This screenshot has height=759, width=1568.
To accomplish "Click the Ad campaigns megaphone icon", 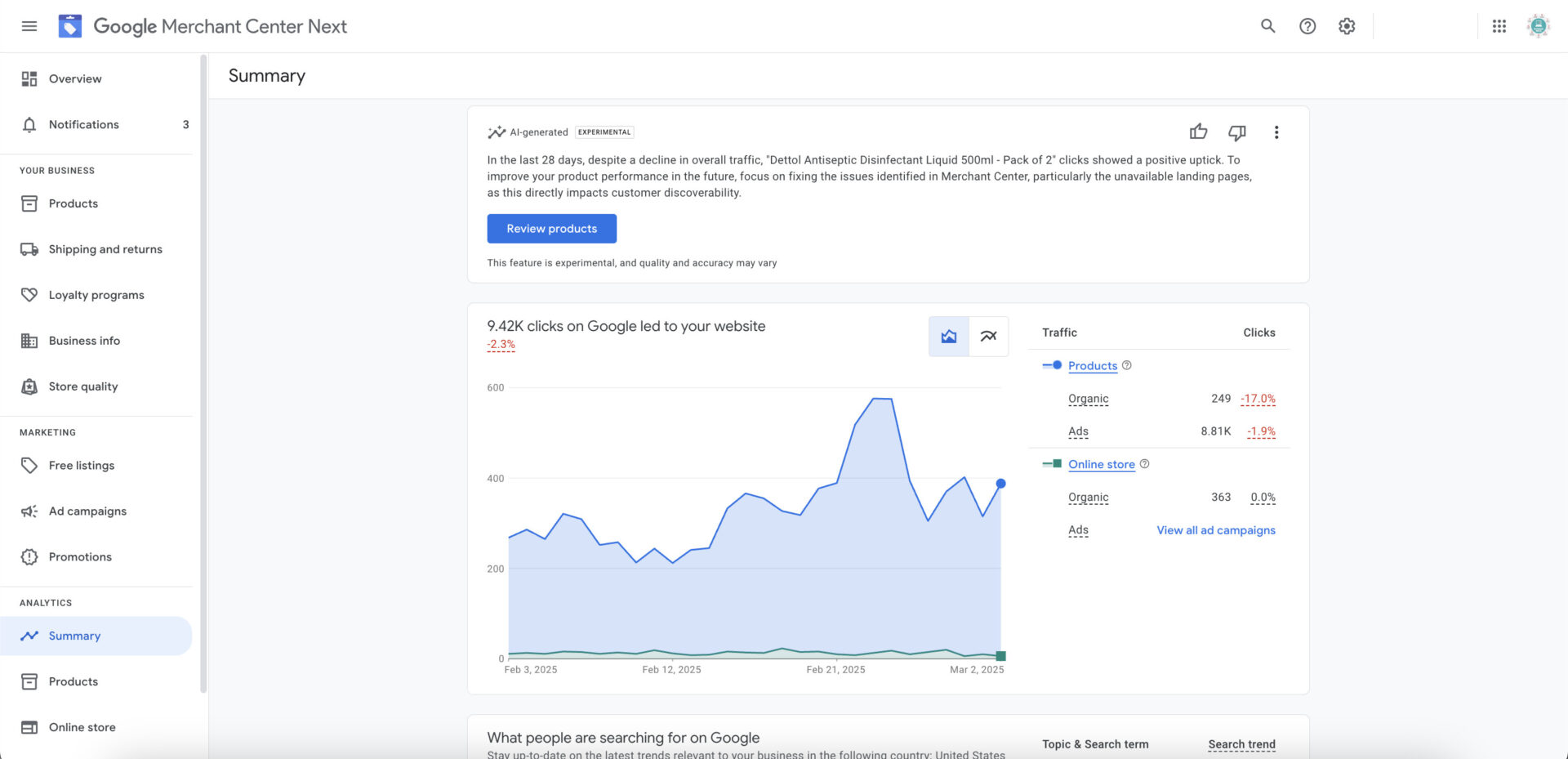I will pyautogui.click(x=29, y=511).
